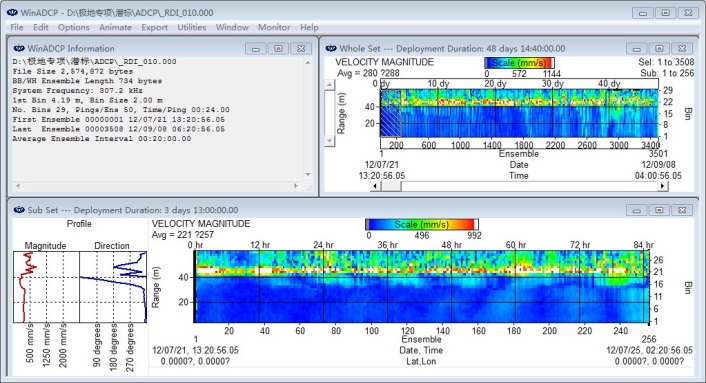Click the Whole Set end date '12/09/08'
The height and width of the screenshot is (383, 706).
coord(658,164)
